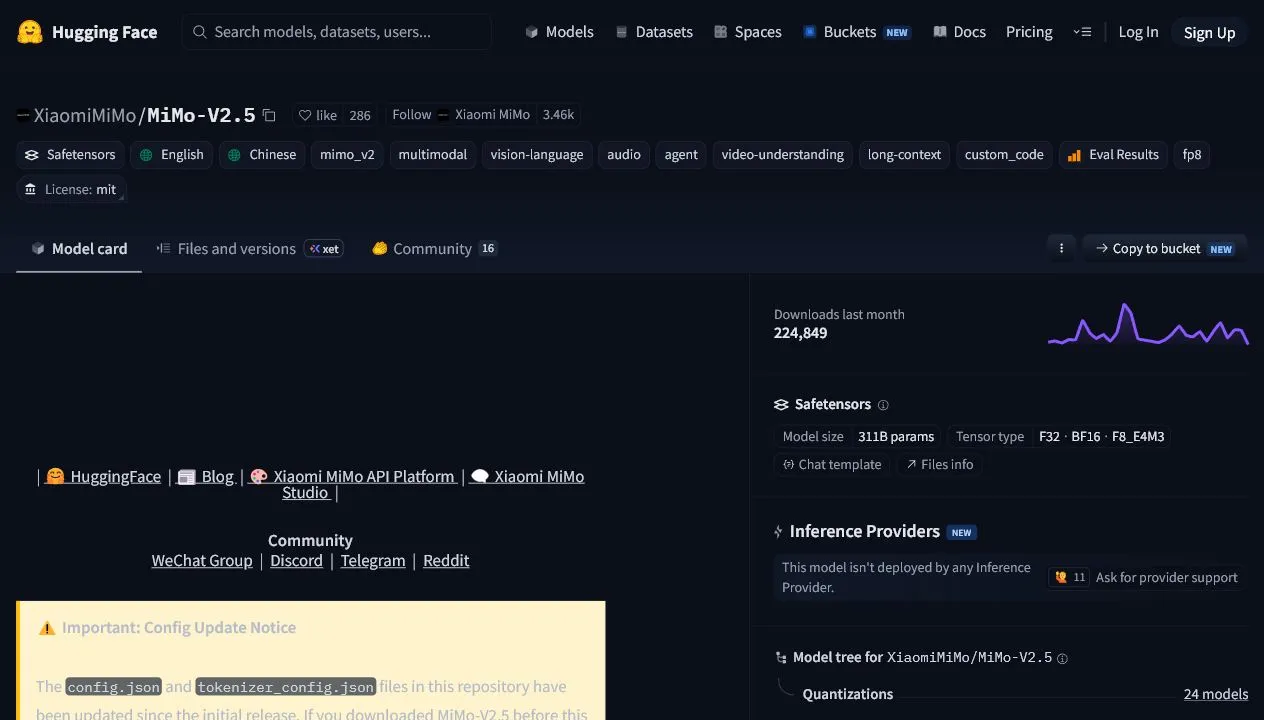Select the Eval Results tag
Screen dimensions: 1264x720
(1113, 155)
